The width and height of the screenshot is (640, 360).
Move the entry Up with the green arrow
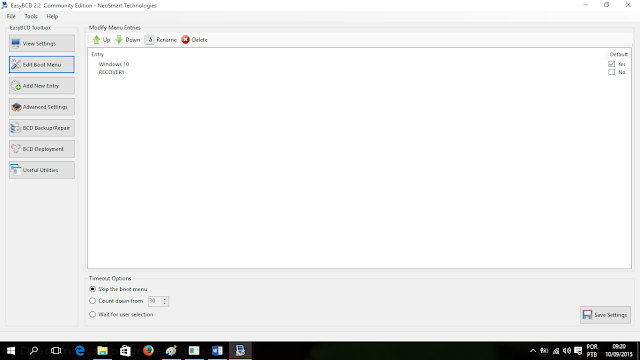point(101,40)
